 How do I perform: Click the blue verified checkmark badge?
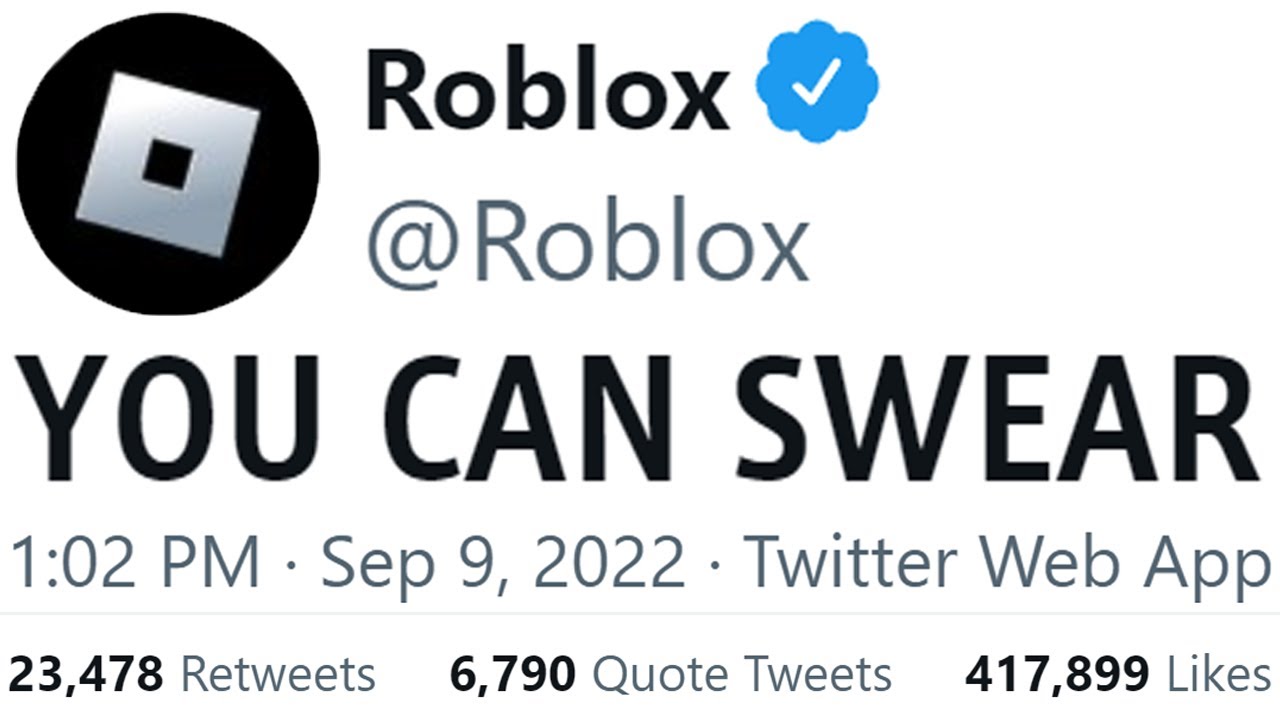pyautogui.click(x=816, y=88)
